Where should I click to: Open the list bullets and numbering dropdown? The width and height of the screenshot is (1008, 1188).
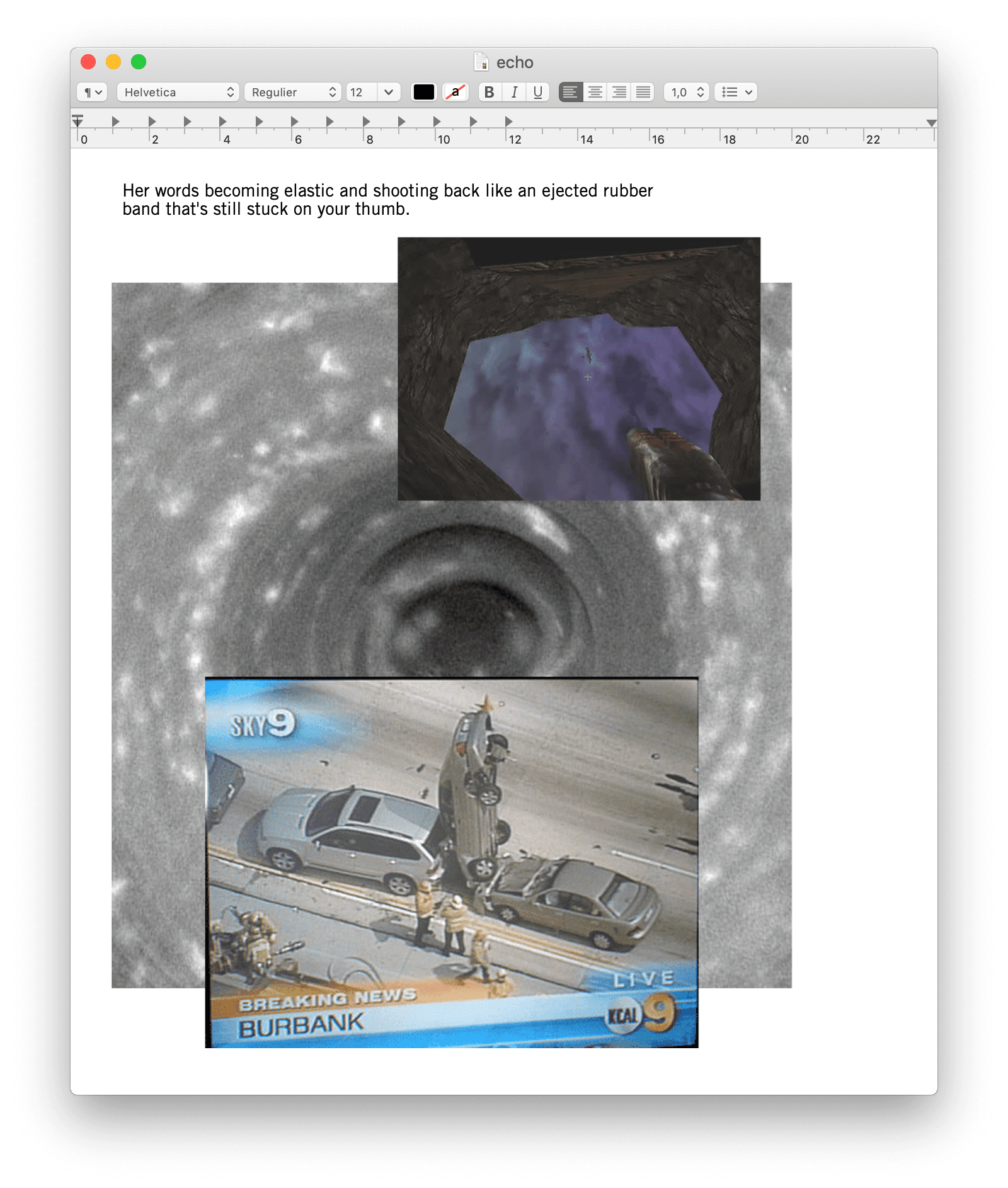[x=736, y=92]
